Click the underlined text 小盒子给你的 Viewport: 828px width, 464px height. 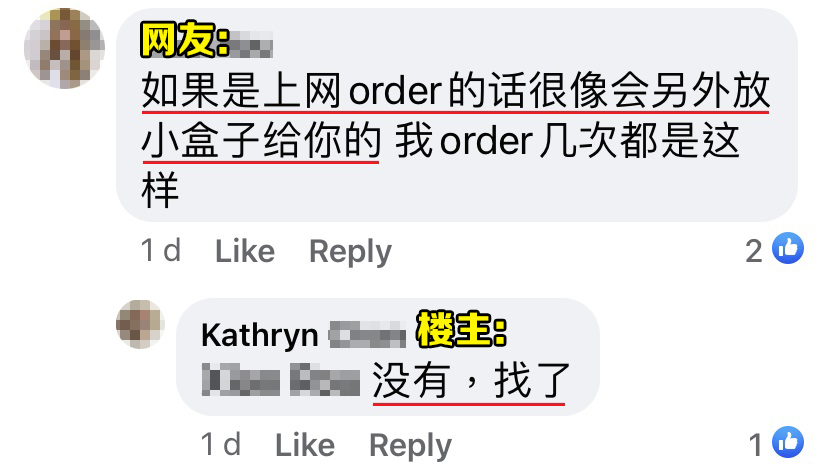[x=261, y=141]
